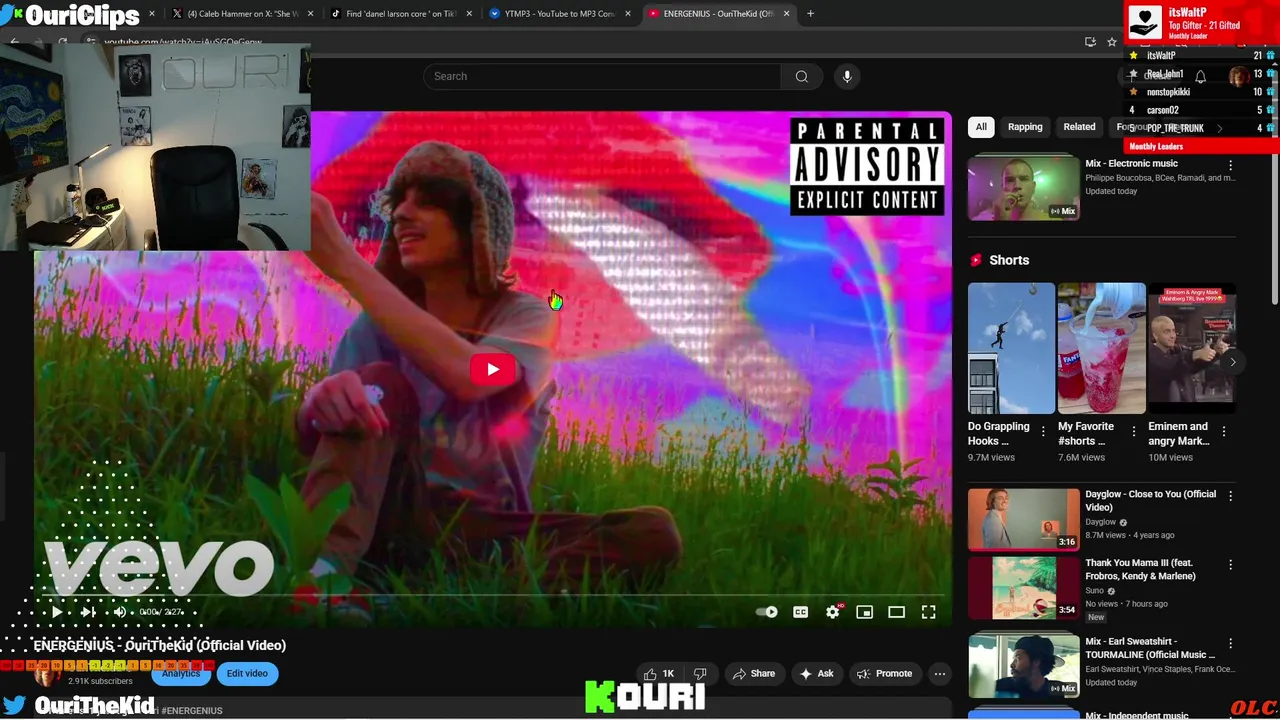Screen dimensions: 1280x720
Task: Switch to the TikTok danel larson core tab
Action: pyautogui.click(x=400, y=14)
